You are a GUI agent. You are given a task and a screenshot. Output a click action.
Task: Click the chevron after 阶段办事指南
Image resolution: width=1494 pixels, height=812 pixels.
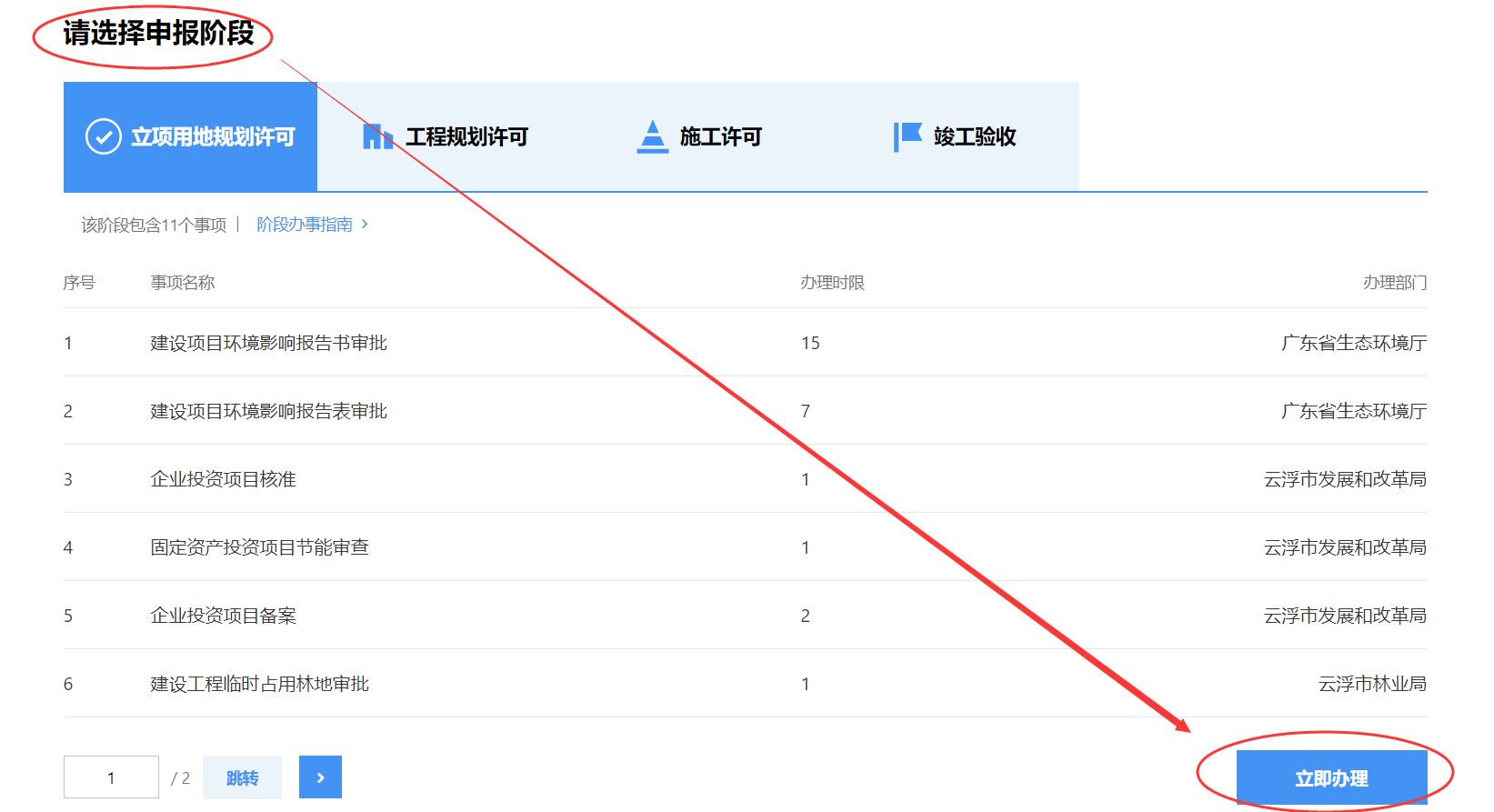[x=366, y=225]
